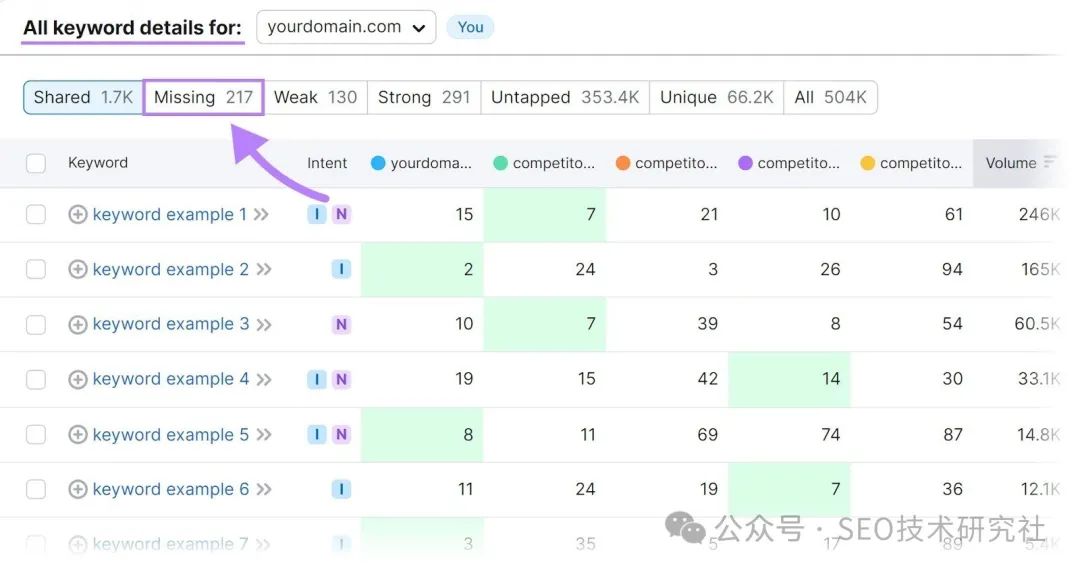Screen dimensions: 1080x572
Task: Select the checkbox for keyword example 4
Action: (x=36, y=379)
